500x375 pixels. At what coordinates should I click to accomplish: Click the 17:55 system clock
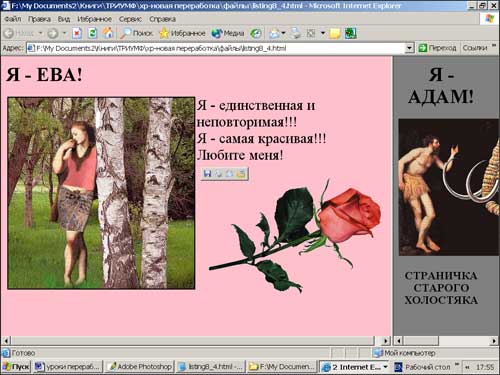pos(485,367)
